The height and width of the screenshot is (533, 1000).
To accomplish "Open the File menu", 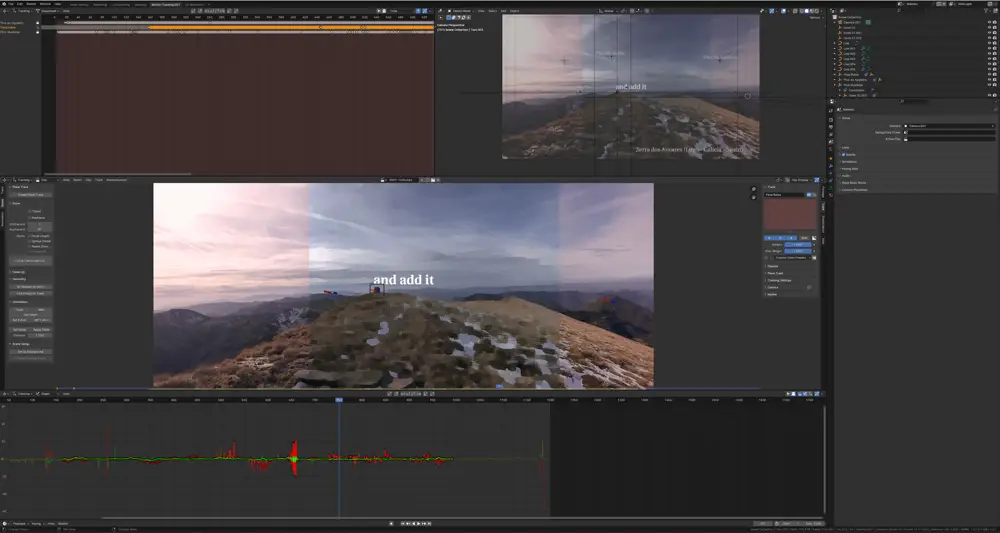I will (x=11, y=4).
